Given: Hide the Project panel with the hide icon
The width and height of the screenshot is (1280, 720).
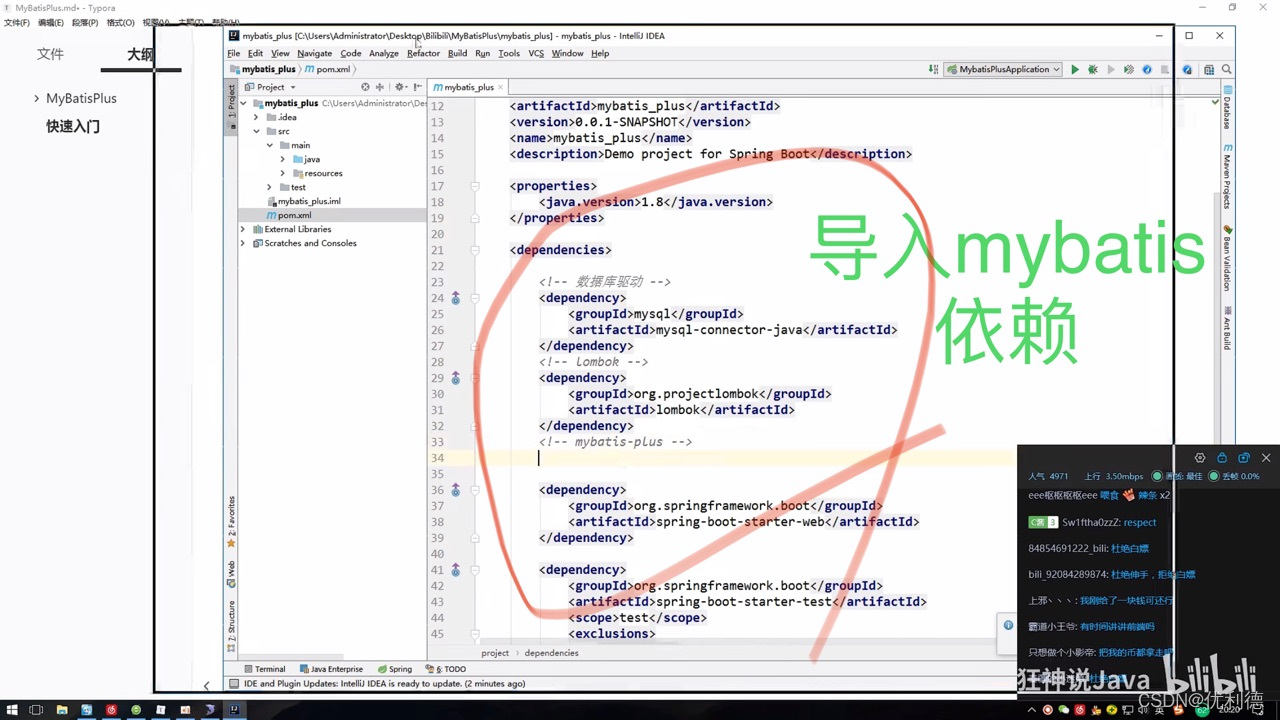Looking at the screenshot, I should (x=417, y=87).
